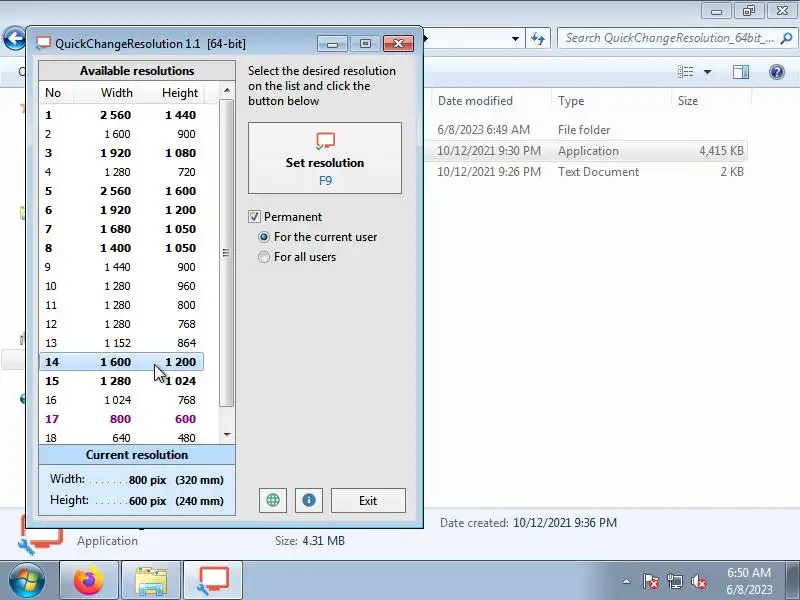Viewport: 800px width, 600px height.
Task: Select resolution row 8 1400 x 1050
Action: (121, 248)
